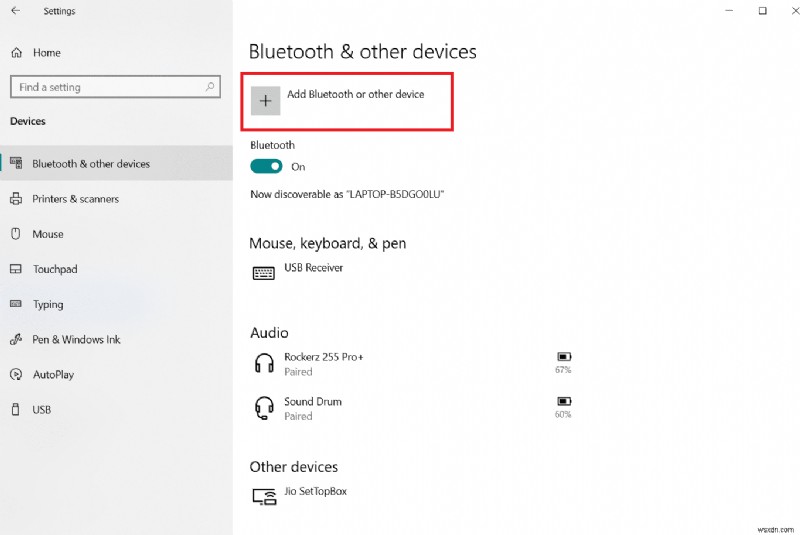Click the search magnifier icon
This screenshot has width=800, height=535.
coord(210,87)
